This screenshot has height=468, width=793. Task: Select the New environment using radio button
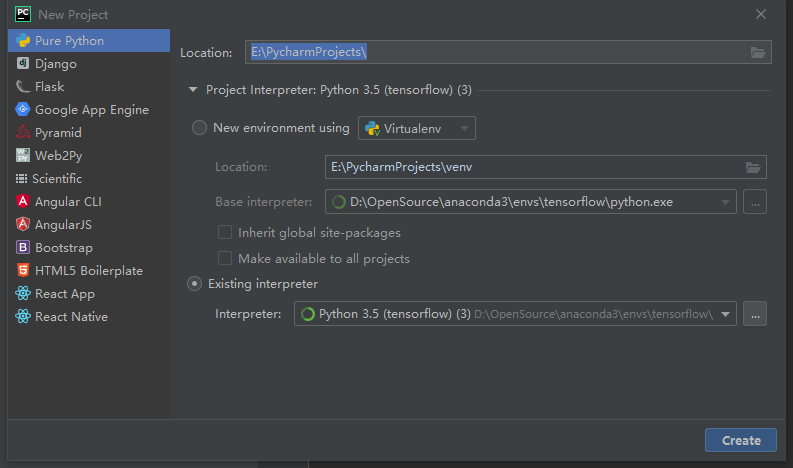199,127
